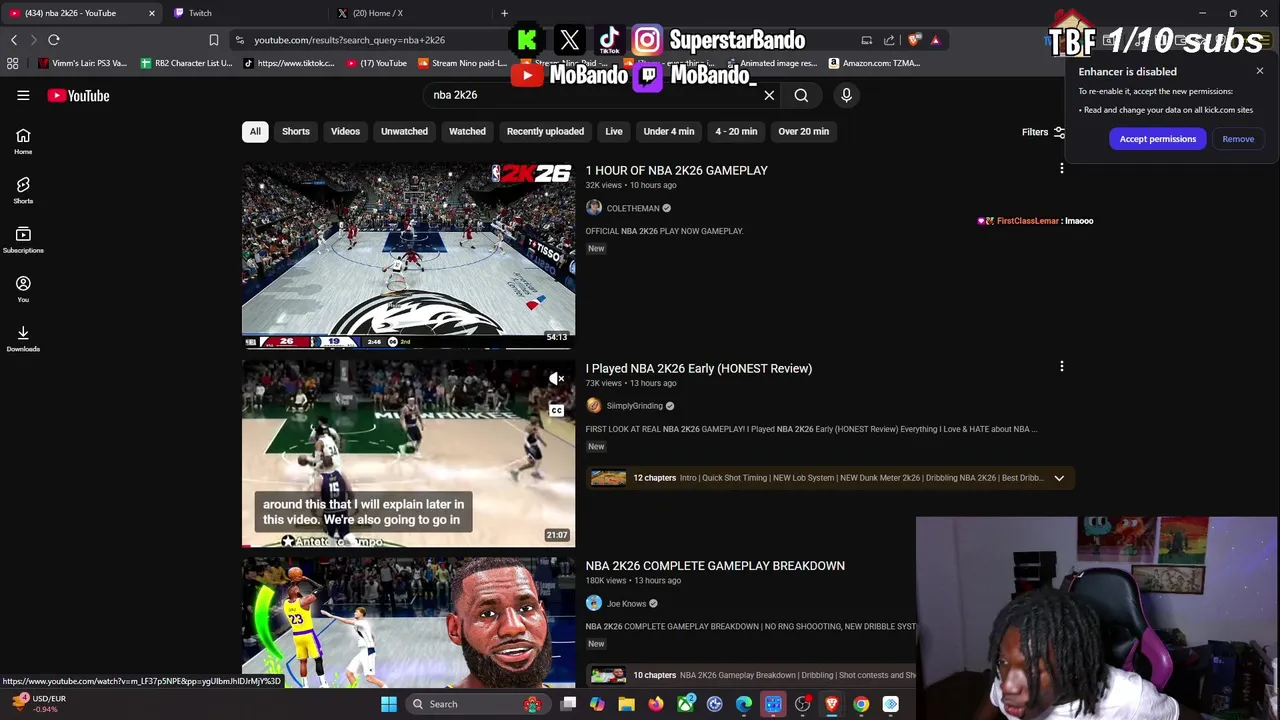Filter results by Under 4 min chip
This screenshot has height=720, width=1280.
669,131
